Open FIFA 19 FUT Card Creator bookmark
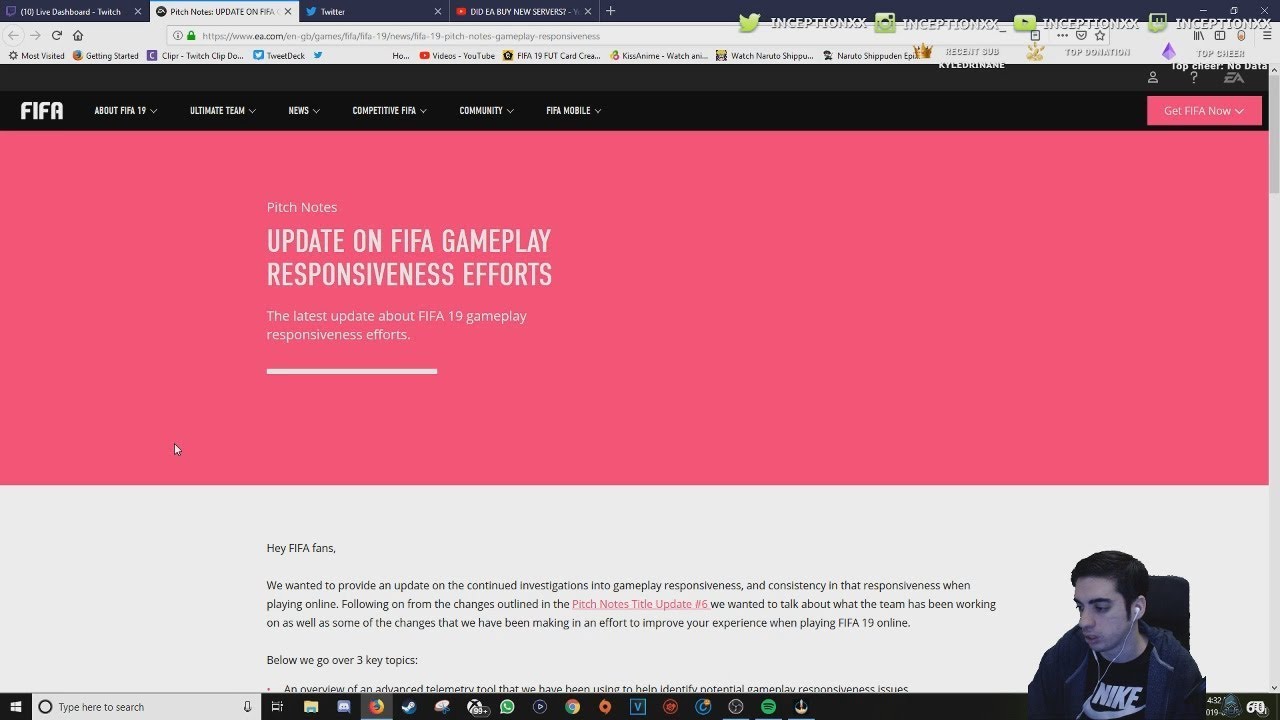This screenshot has height=720, width=1280. click(x=552, y=56)
